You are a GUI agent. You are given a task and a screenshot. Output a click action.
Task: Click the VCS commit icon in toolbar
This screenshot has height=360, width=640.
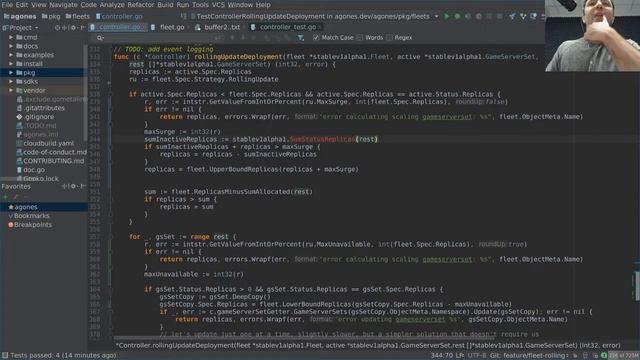point(523,16)
